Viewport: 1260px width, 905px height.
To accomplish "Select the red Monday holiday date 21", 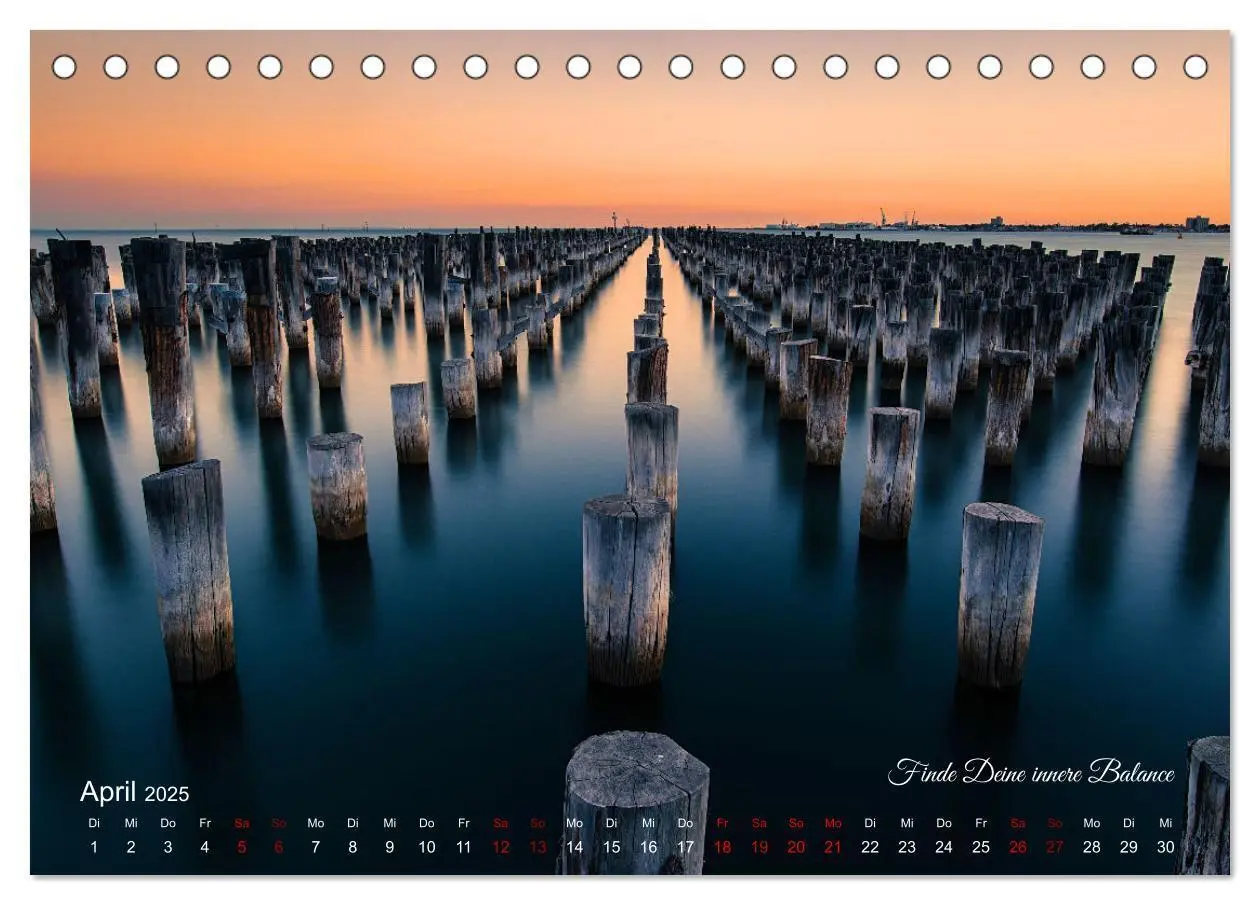I will click(833, 847).
